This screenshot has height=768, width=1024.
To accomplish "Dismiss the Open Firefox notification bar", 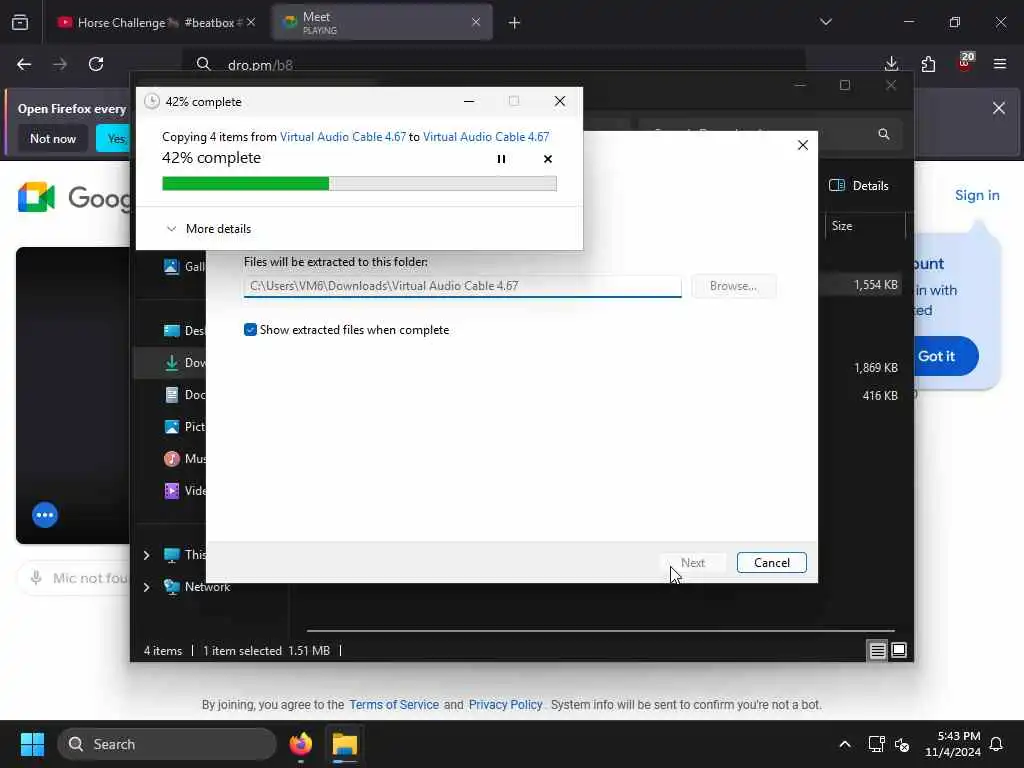I will pyautogui.click(x=999, y=108).
